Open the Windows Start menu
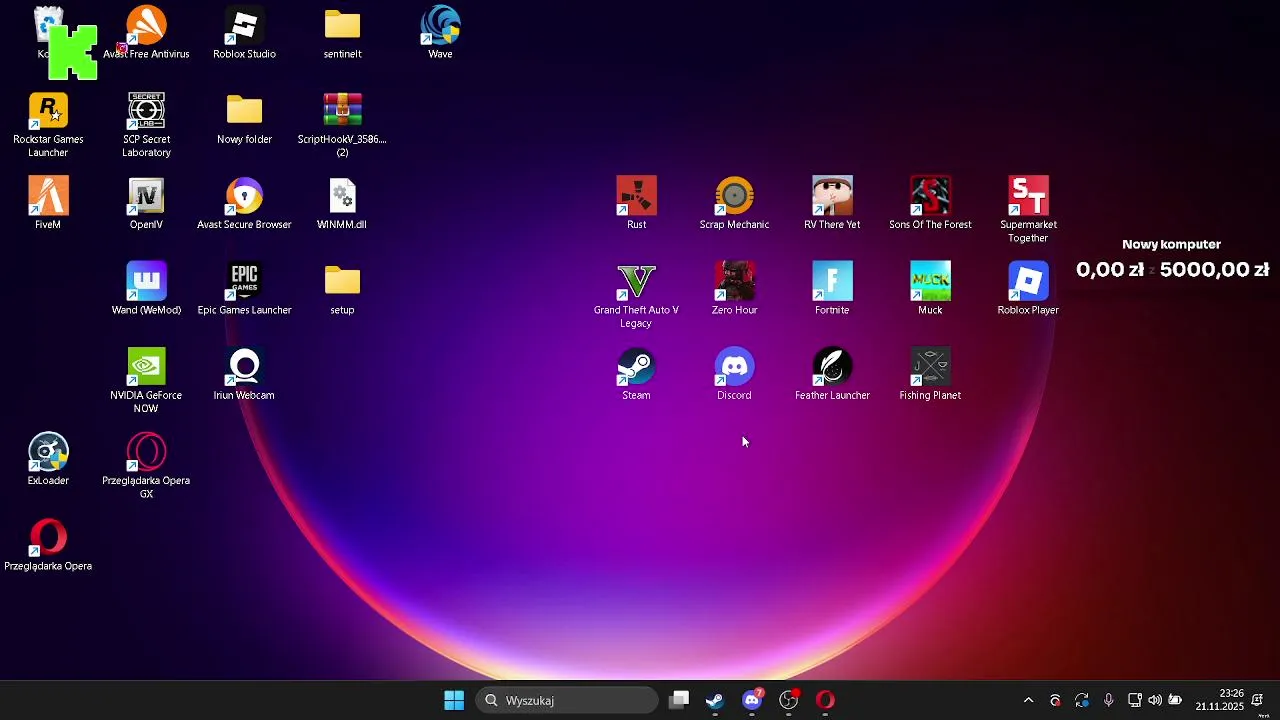1280x720 pixels. click(x=454, y=700)
